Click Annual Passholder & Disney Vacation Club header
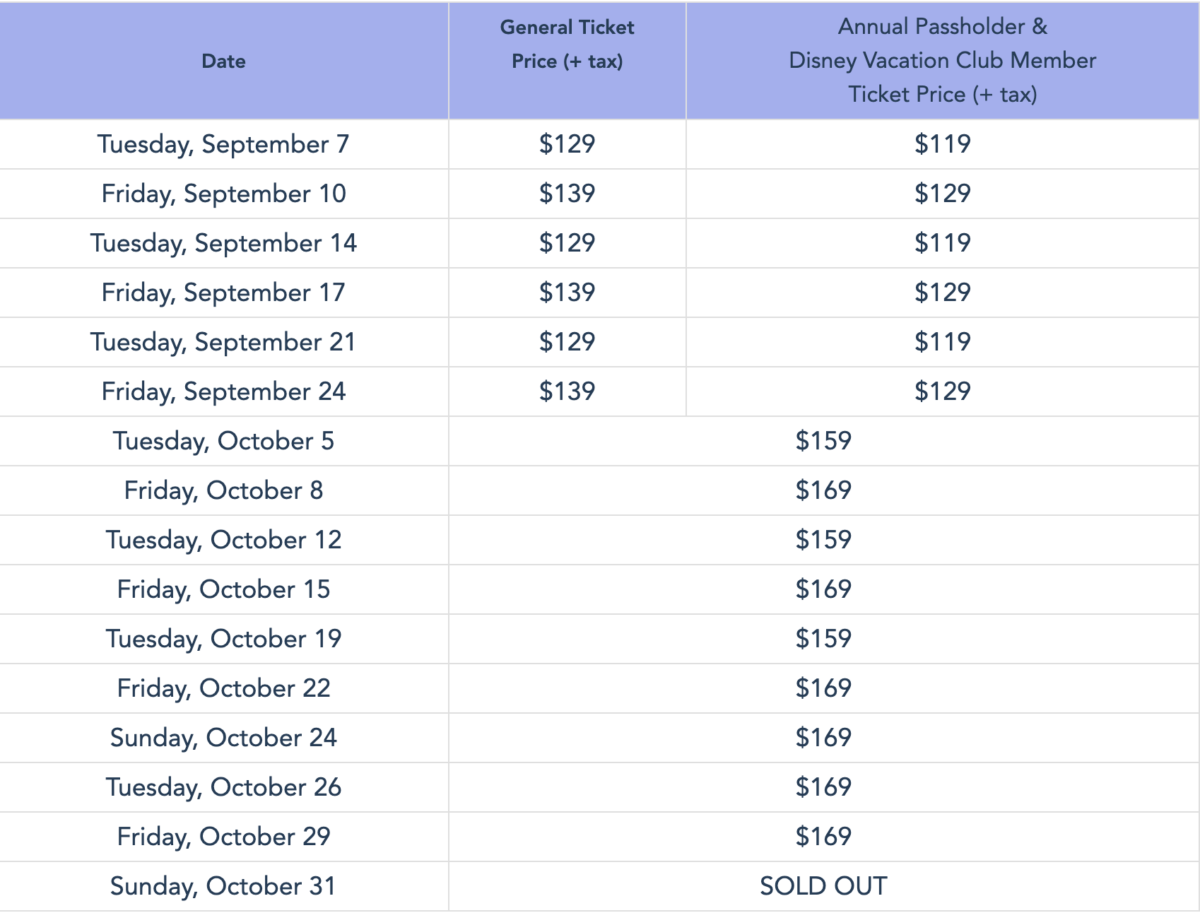This screenshot has height=913, width=1200. click(942, 61)
